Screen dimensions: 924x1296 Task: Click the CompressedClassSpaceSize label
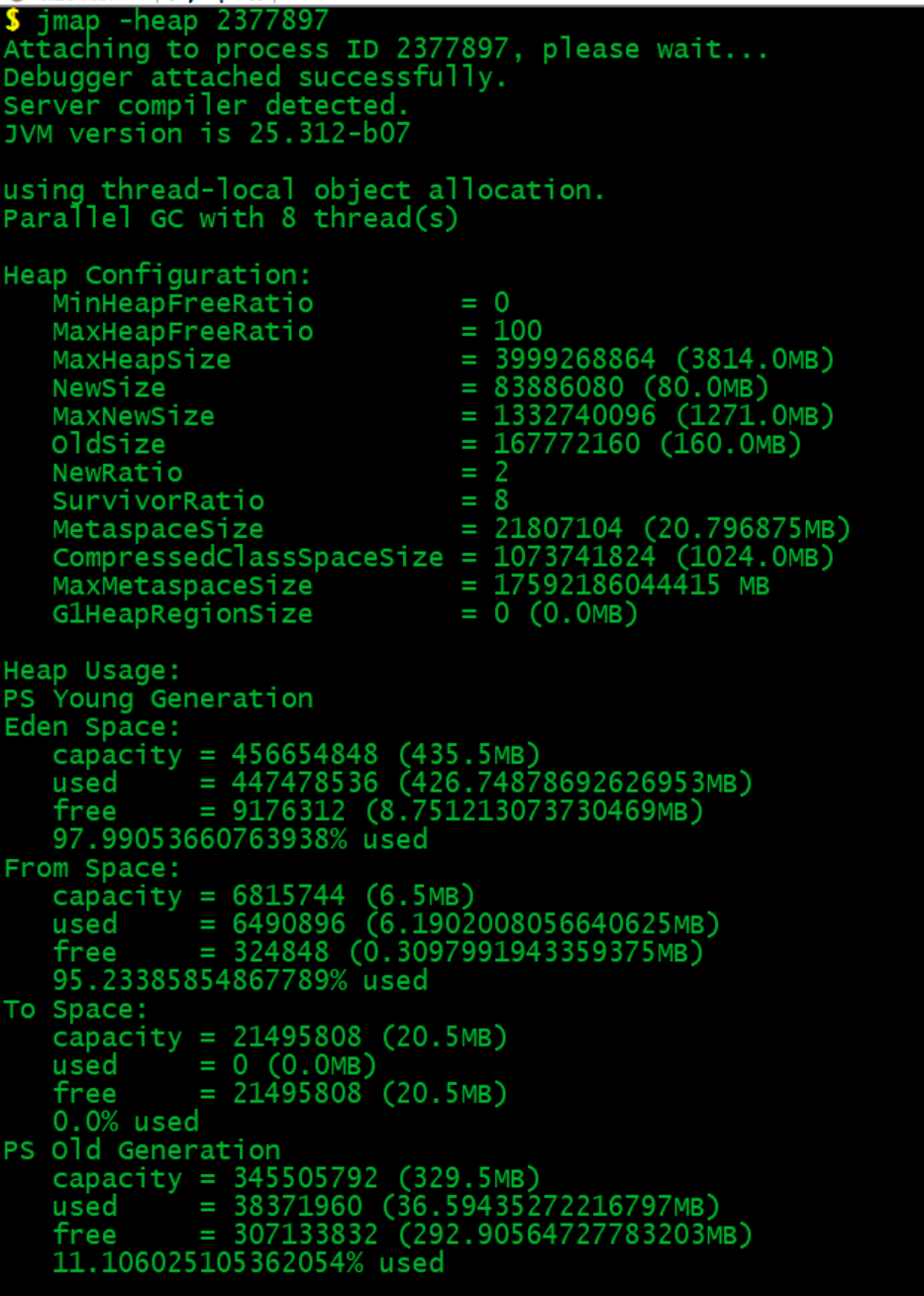click(248, 557)
